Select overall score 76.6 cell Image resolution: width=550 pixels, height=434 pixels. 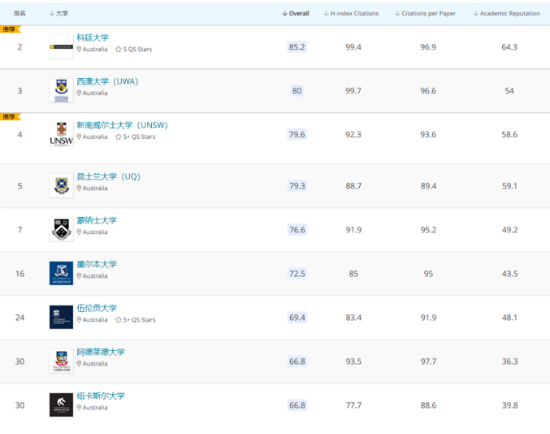pyautogui.click(x=297, y=230)
